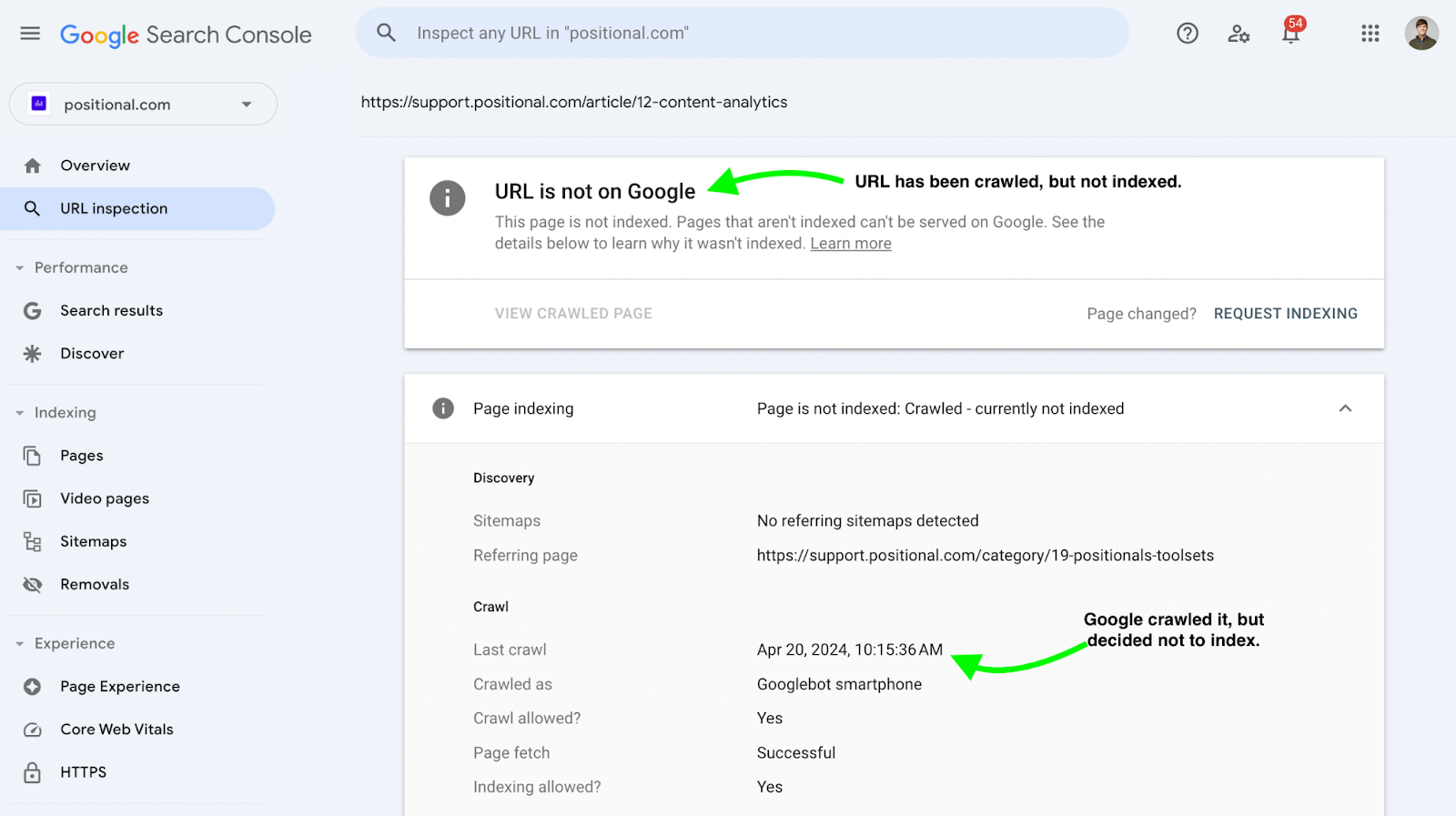Click the Video pages icon
Screen dimensions: 1456x816
33,499
